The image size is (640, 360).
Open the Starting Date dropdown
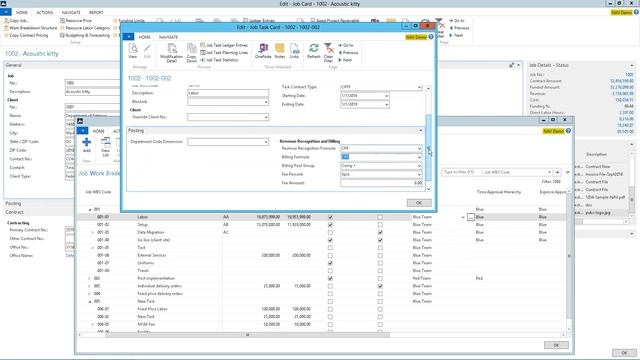coord(387,96)
